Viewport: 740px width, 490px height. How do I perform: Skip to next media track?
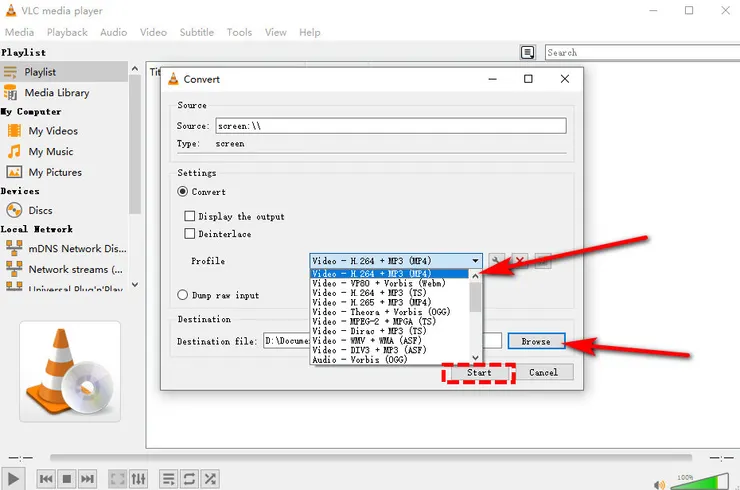87,479
